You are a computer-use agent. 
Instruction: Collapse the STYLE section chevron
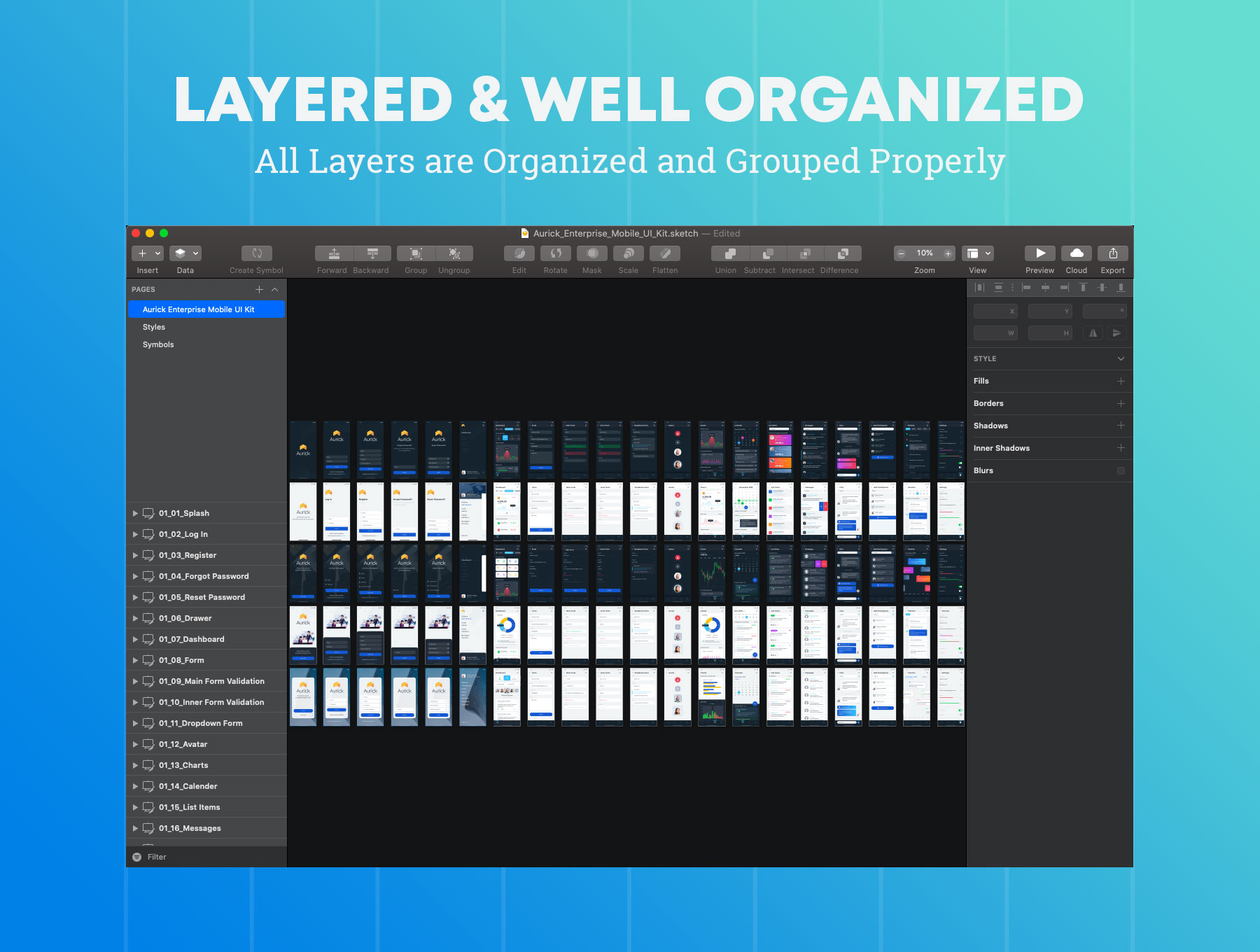pos(1121,359)
